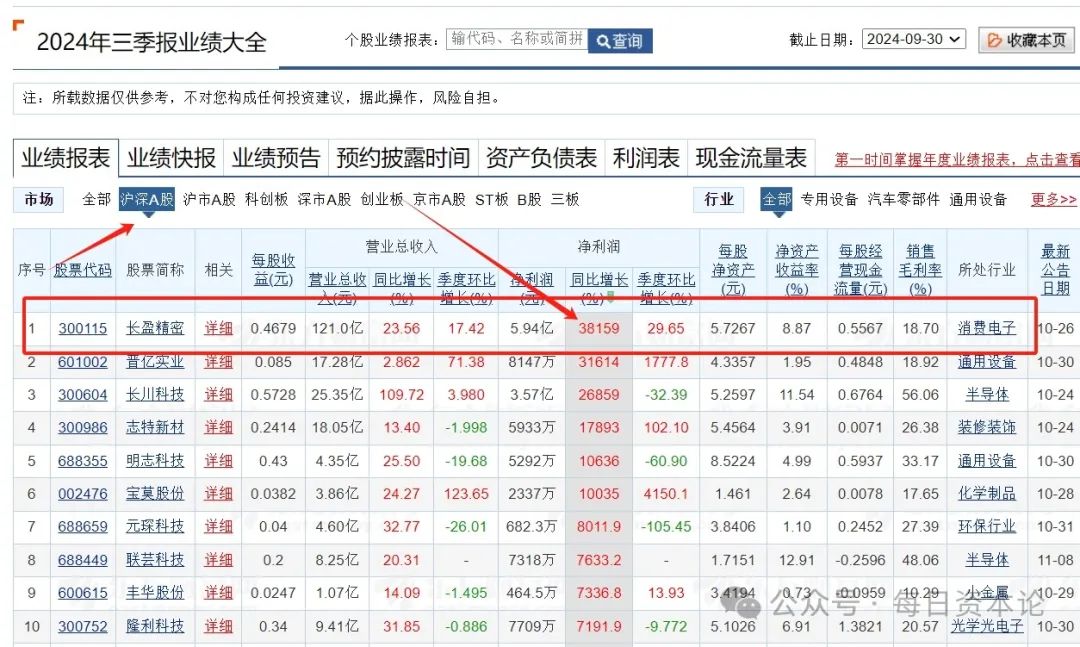Sort by the 每股净资产(元) column header
This screenshot has width=1080, height=647.
(733, 270)
